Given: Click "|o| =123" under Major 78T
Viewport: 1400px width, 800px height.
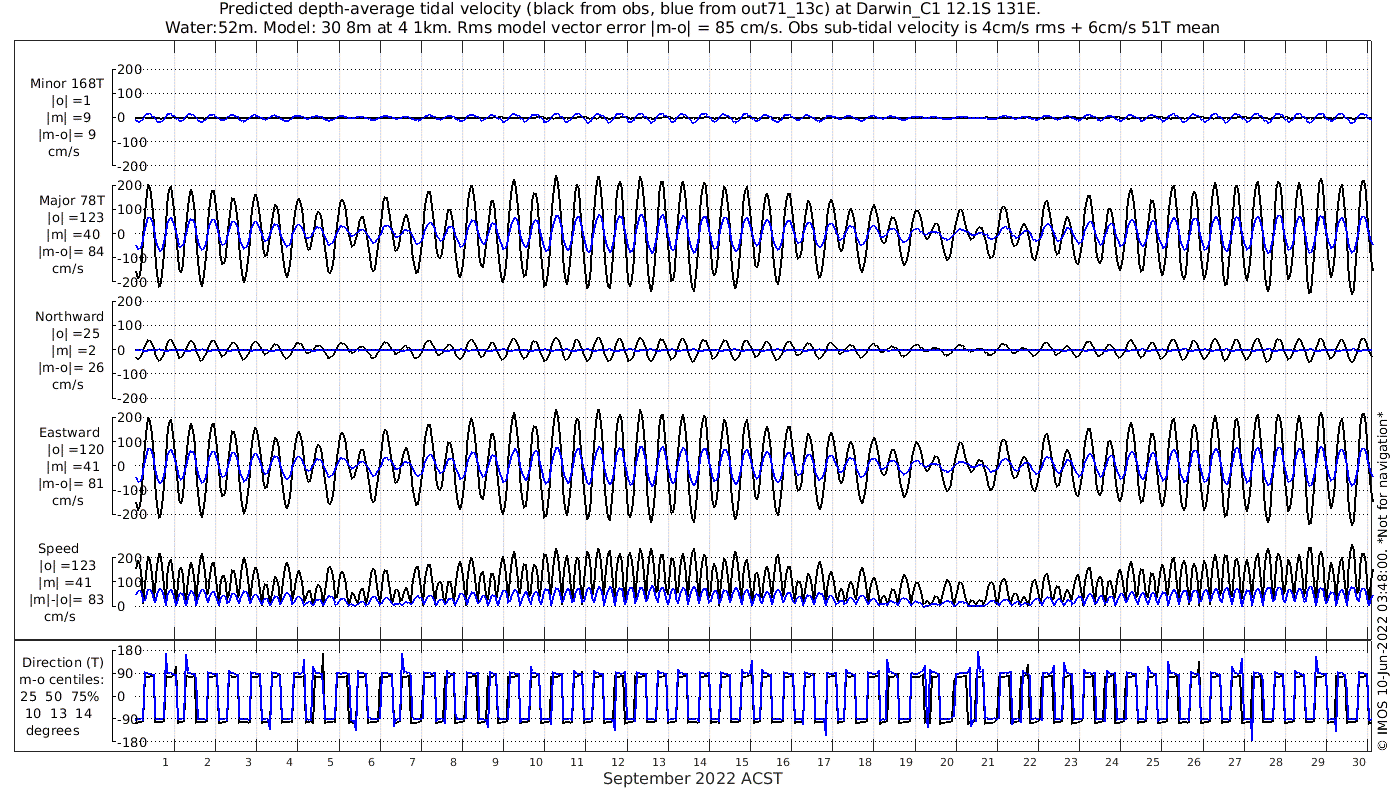Looking at the screenshot, I should [75, 217].
